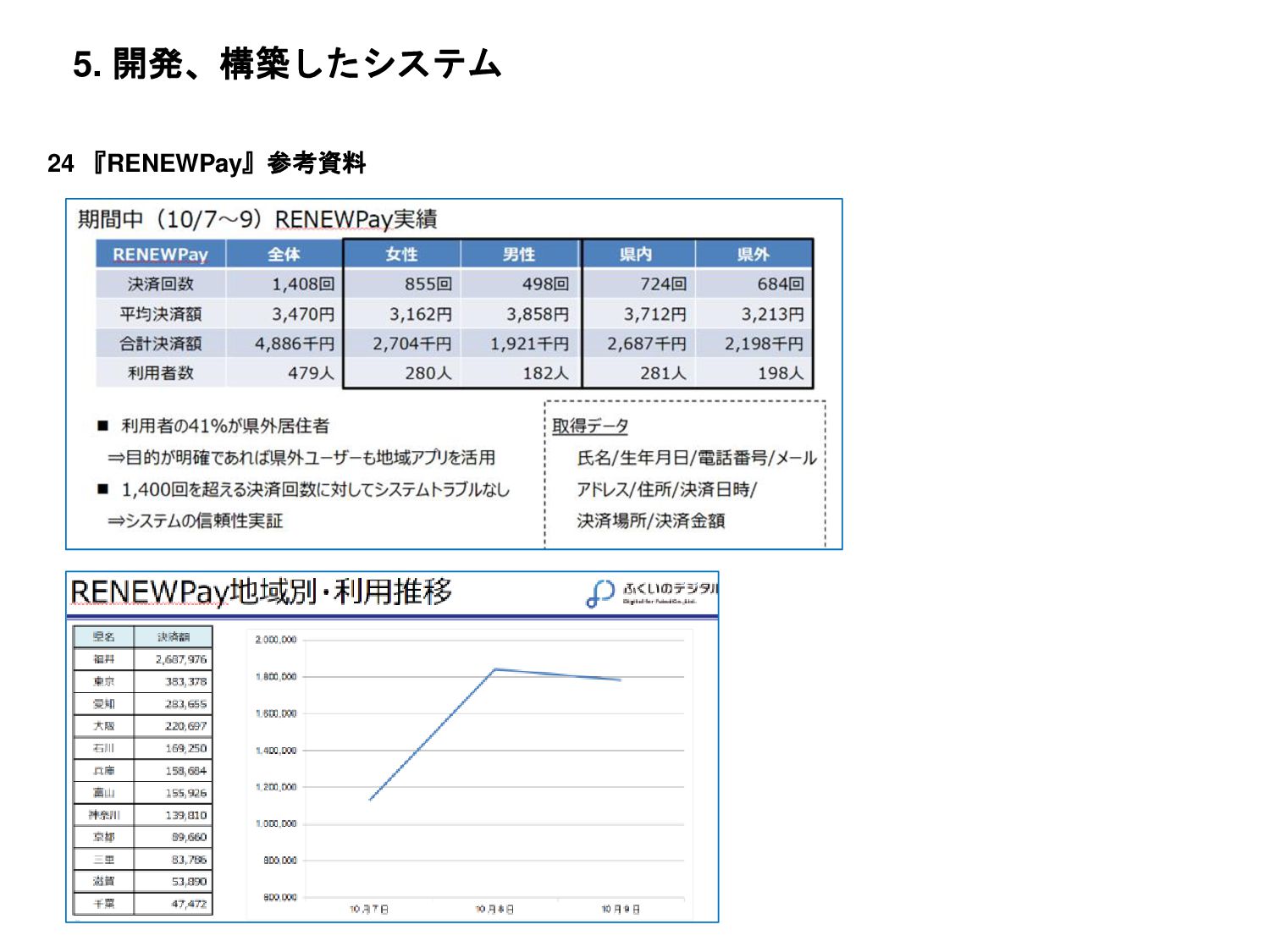Click the '県名' header in the region table
The image size is (1270, 952).
pyautogui.click(x=104, y=636)
